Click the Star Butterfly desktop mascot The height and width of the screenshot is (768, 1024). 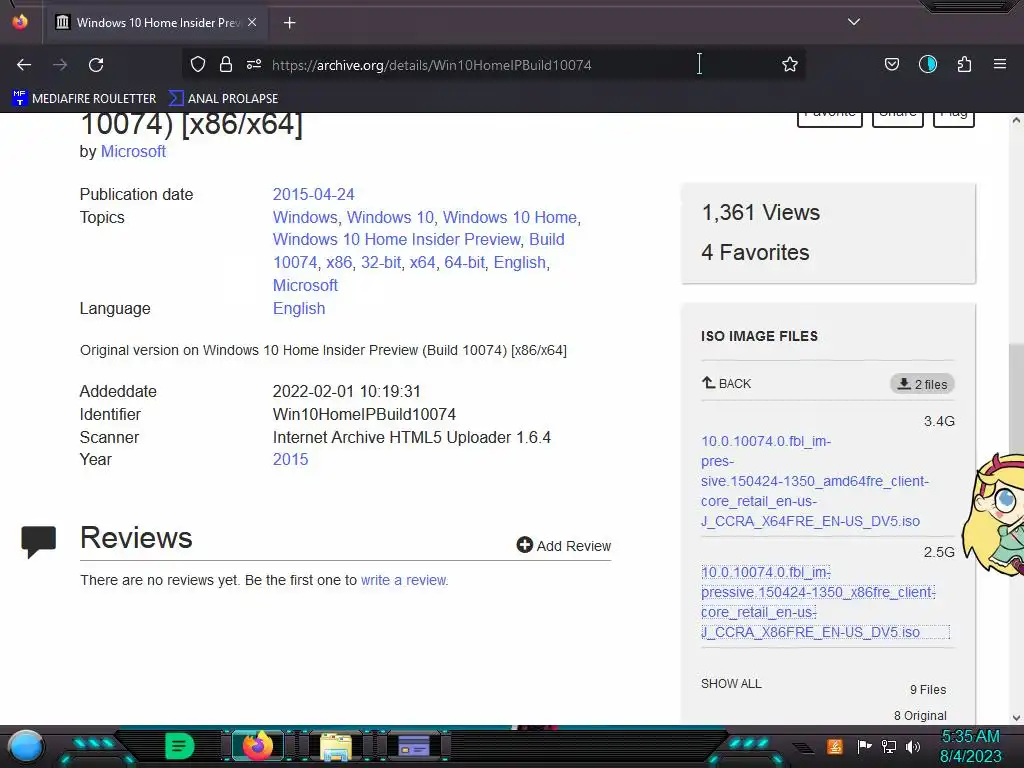[x=995, y=514]
